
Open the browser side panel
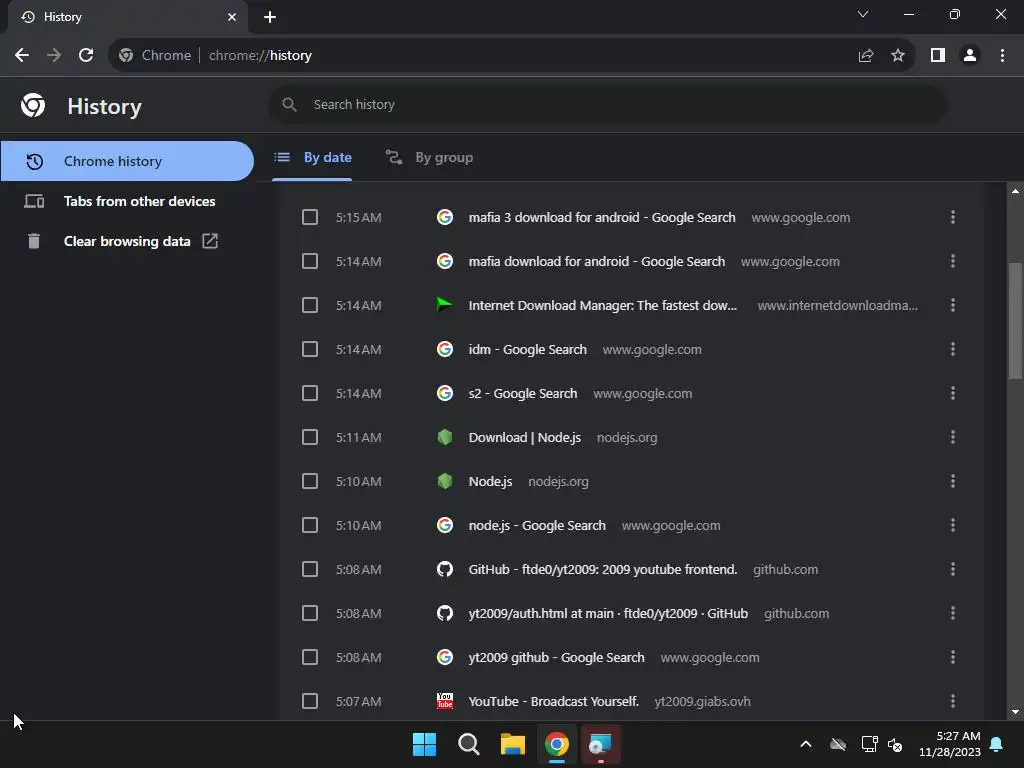click(938, 56)
